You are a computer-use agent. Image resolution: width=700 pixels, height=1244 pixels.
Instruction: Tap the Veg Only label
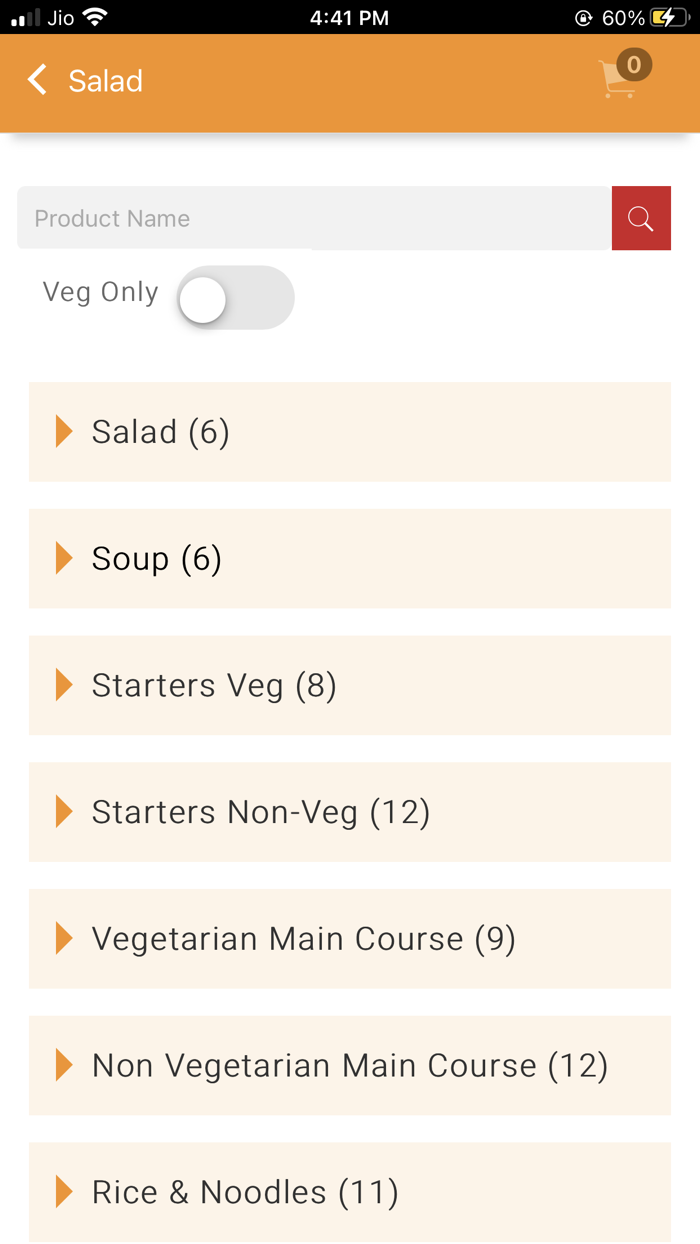(100, 292)
